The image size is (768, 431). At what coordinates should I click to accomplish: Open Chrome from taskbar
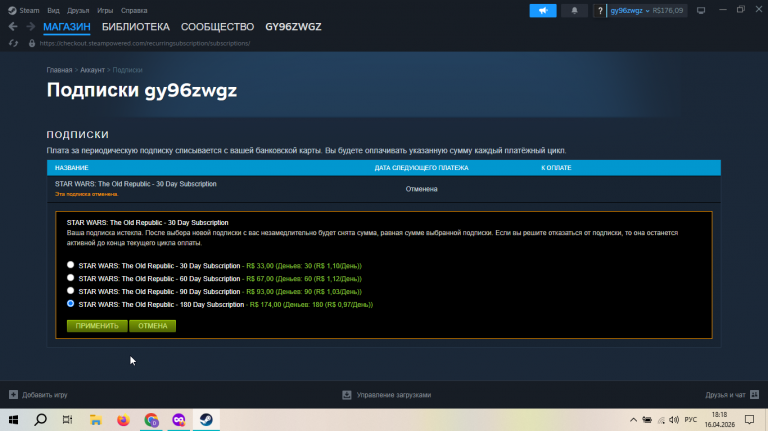151,420
